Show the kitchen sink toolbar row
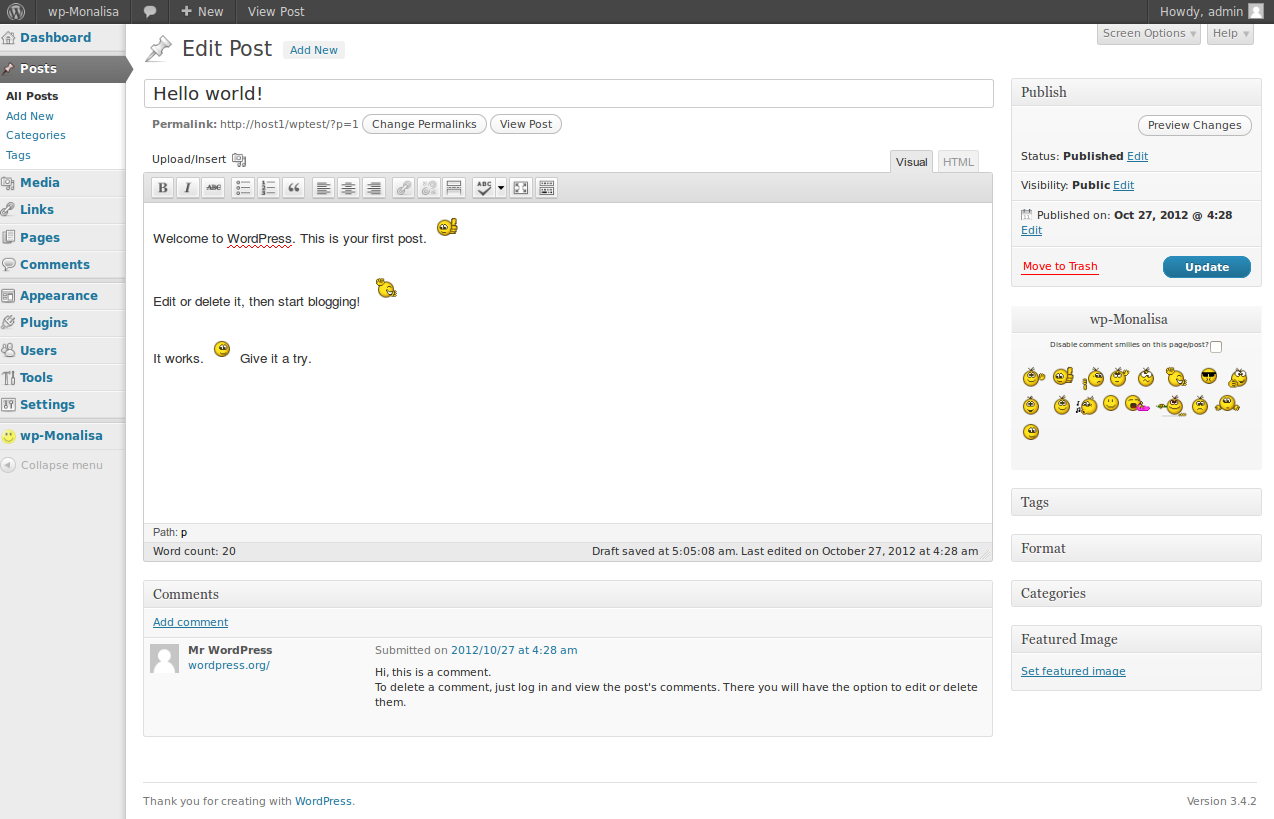1274x819 pixels. pyautogui.click(x=546, y=188)
